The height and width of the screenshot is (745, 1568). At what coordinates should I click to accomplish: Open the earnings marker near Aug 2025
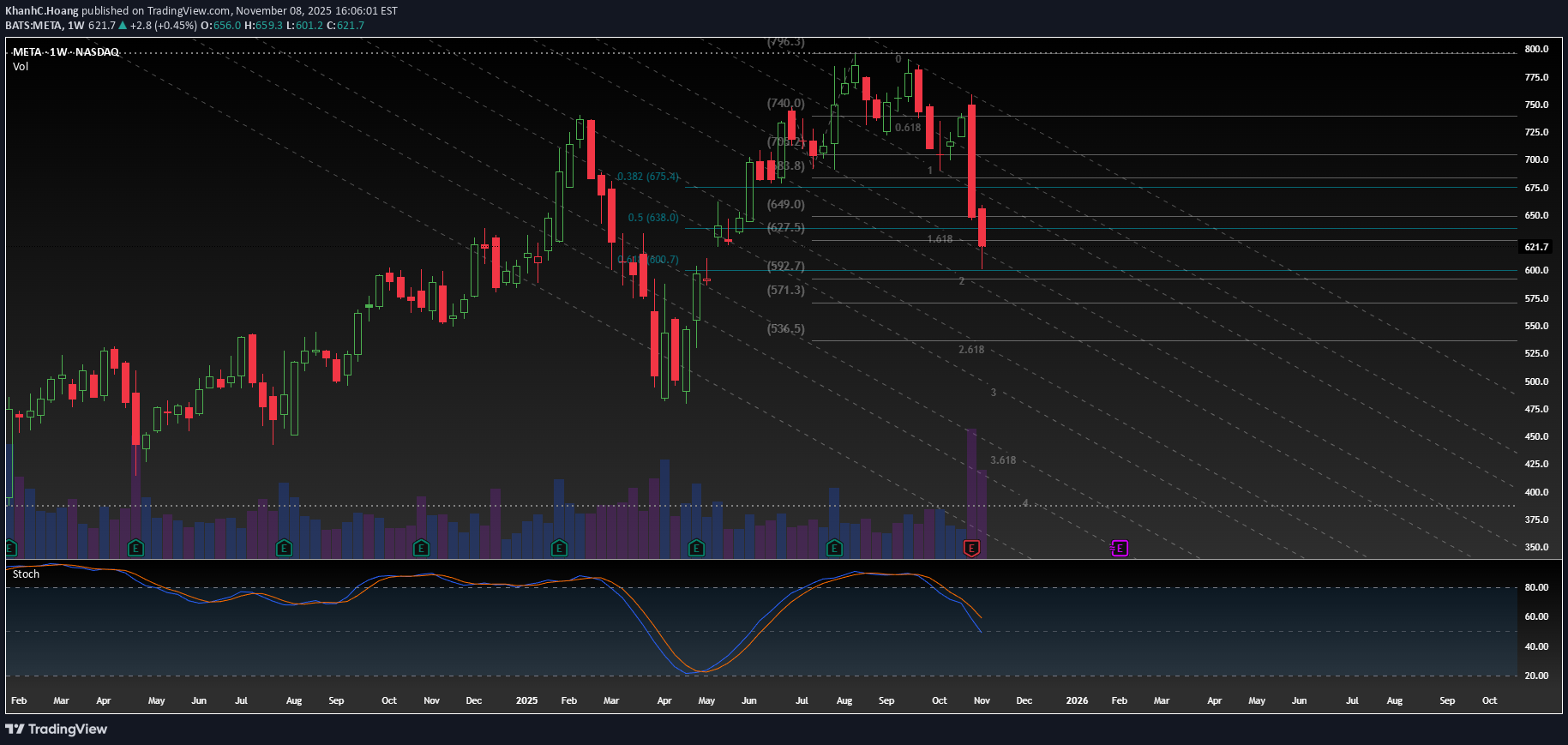(834, 548)
